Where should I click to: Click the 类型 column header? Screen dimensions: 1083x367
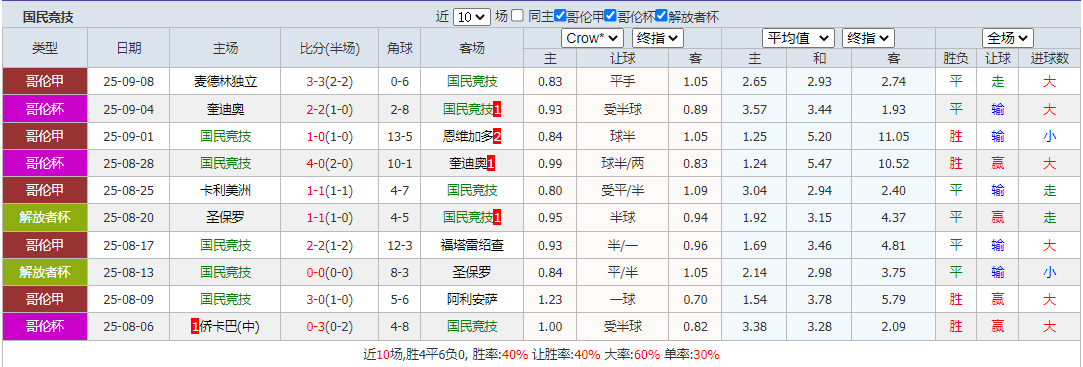point(45,48)
